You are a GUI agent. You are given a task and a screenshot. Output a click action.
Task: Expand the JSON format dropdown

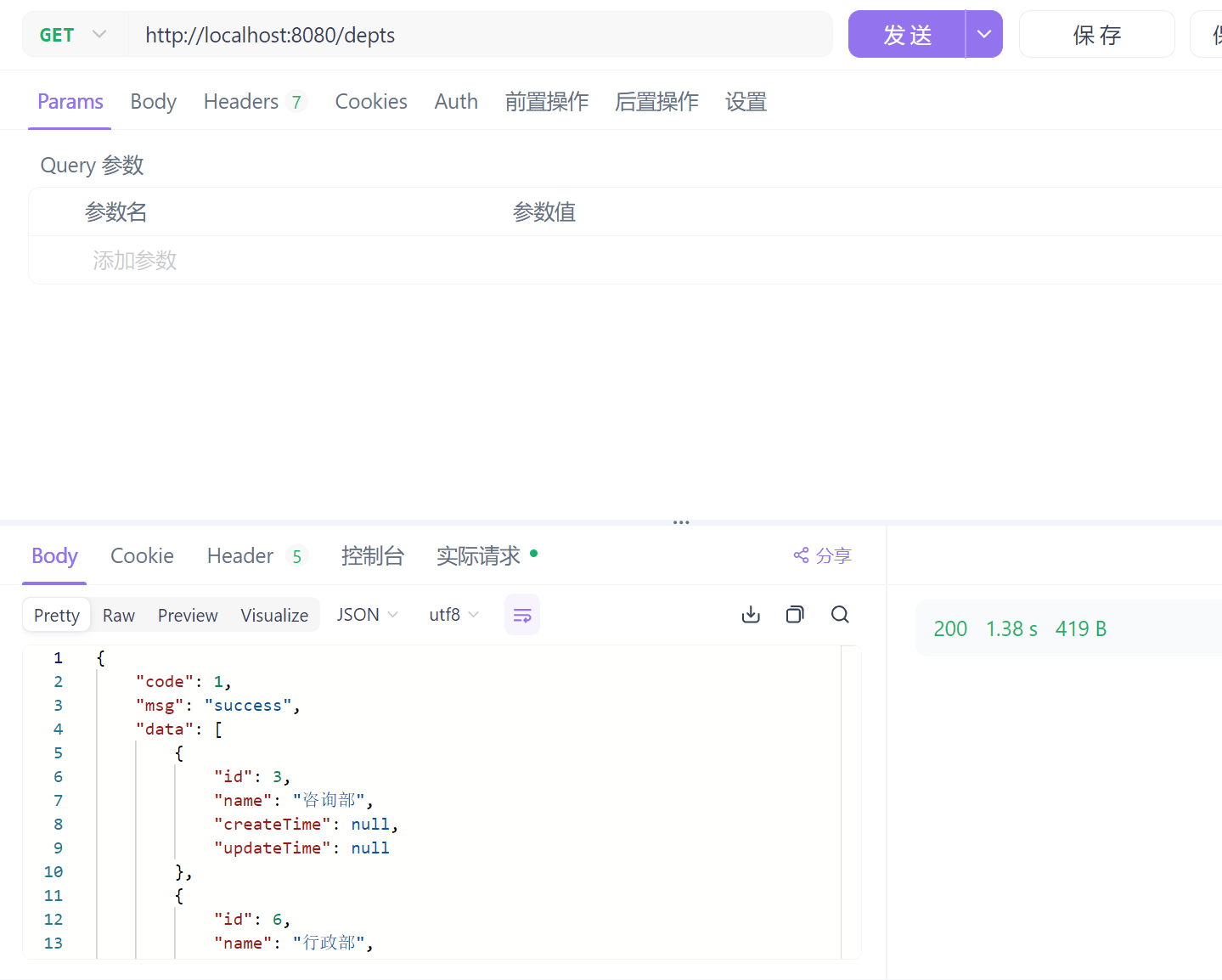pyautogui.click(x=367, y=615)
